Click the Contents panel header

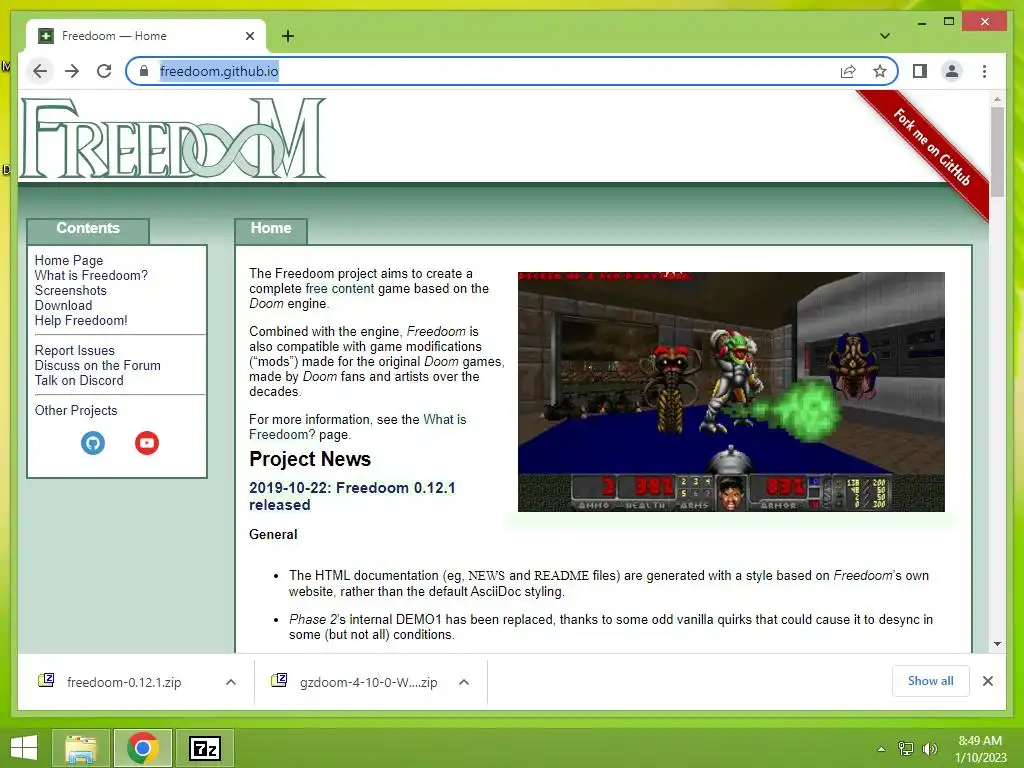pos(88,229)
